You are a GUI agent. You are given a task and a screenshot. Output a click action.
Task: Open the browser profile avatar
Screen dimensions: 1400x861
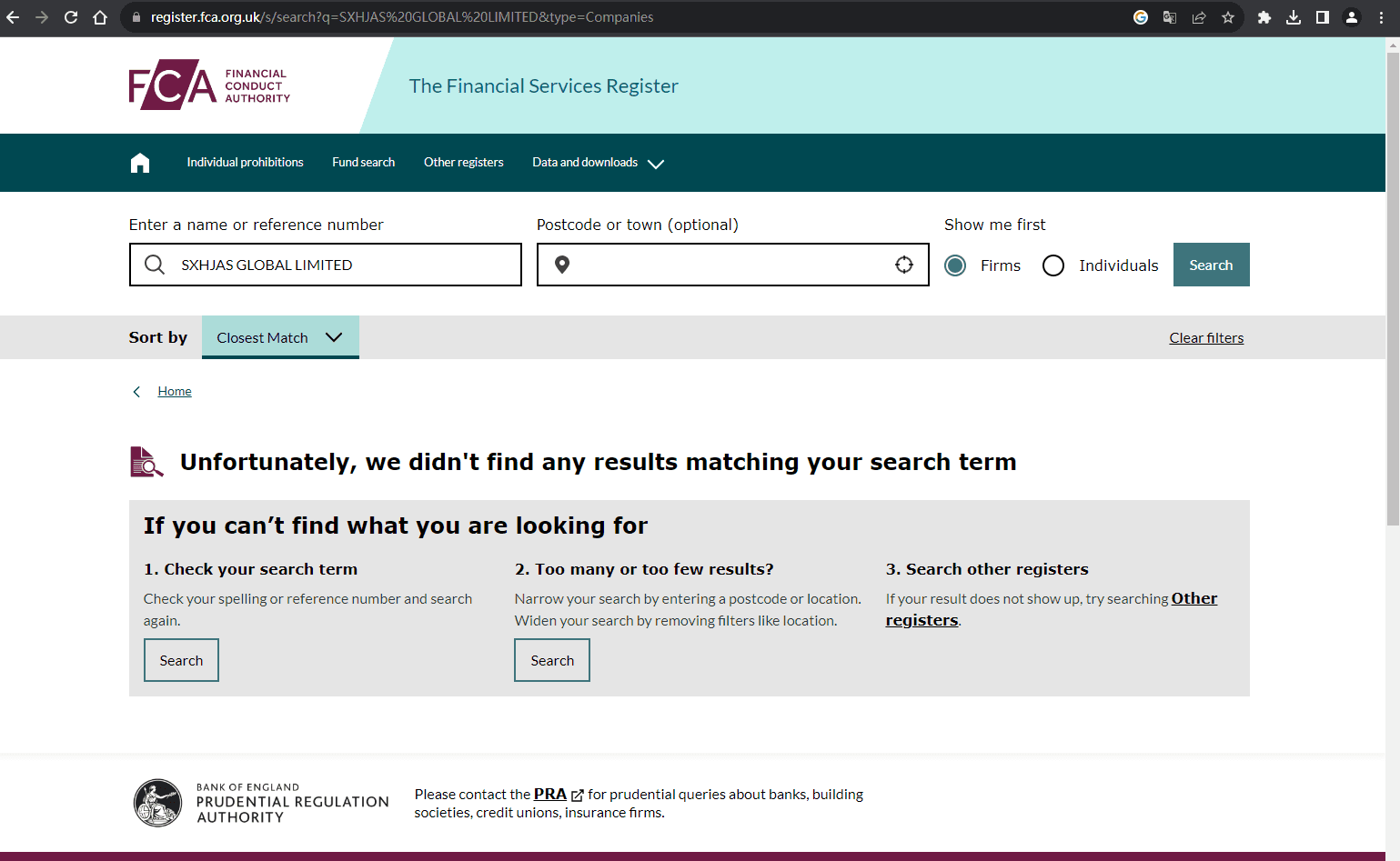(x=1352, y=17)
